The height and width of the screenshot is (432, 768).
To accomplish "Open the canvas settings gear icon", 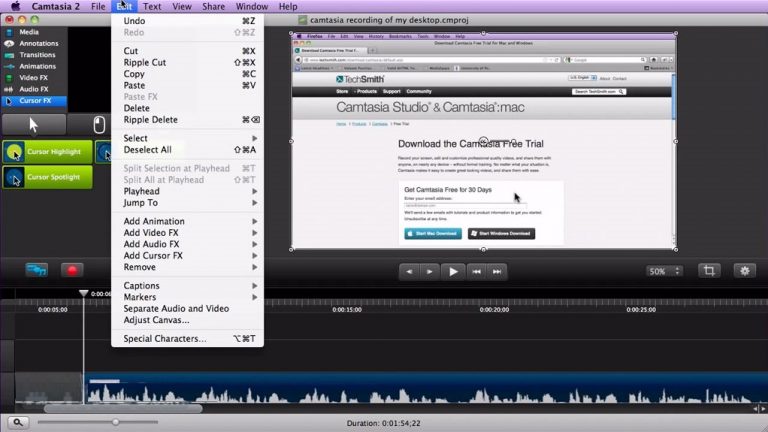I will coord(744,271).
